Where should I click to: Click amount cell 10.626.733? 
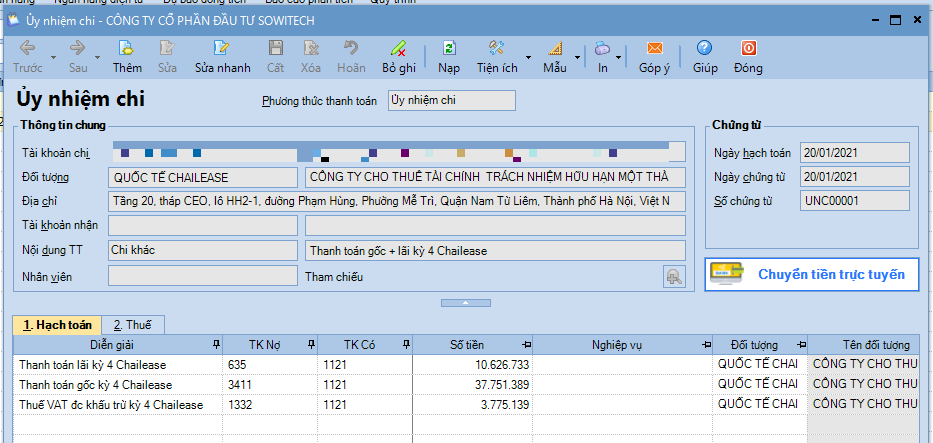(x=472, y=365)
